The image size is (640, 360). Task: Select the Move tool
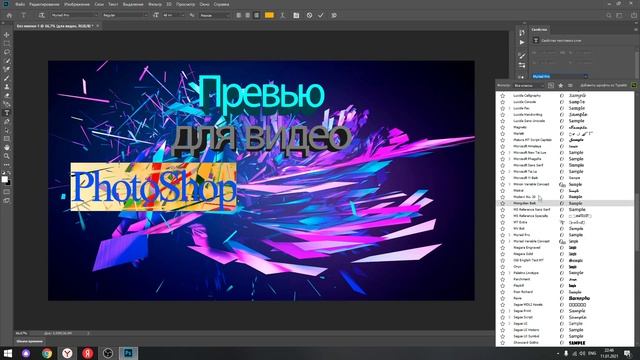coord(7,35)
